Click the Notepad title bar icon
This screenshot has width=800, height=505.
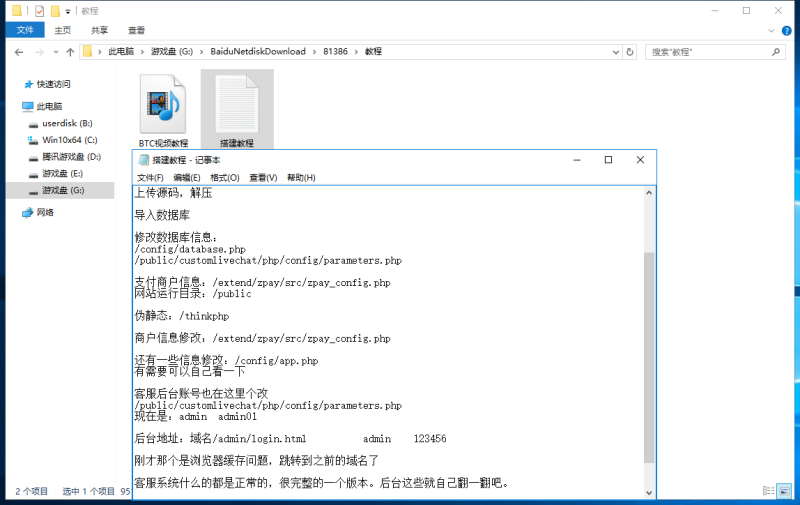pos(144,160)
